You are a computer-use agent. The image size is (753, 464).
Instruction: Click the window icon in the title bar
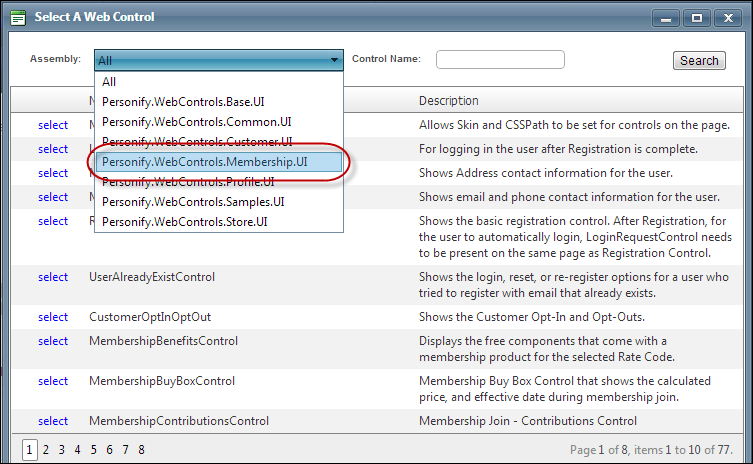coord(18,18)
